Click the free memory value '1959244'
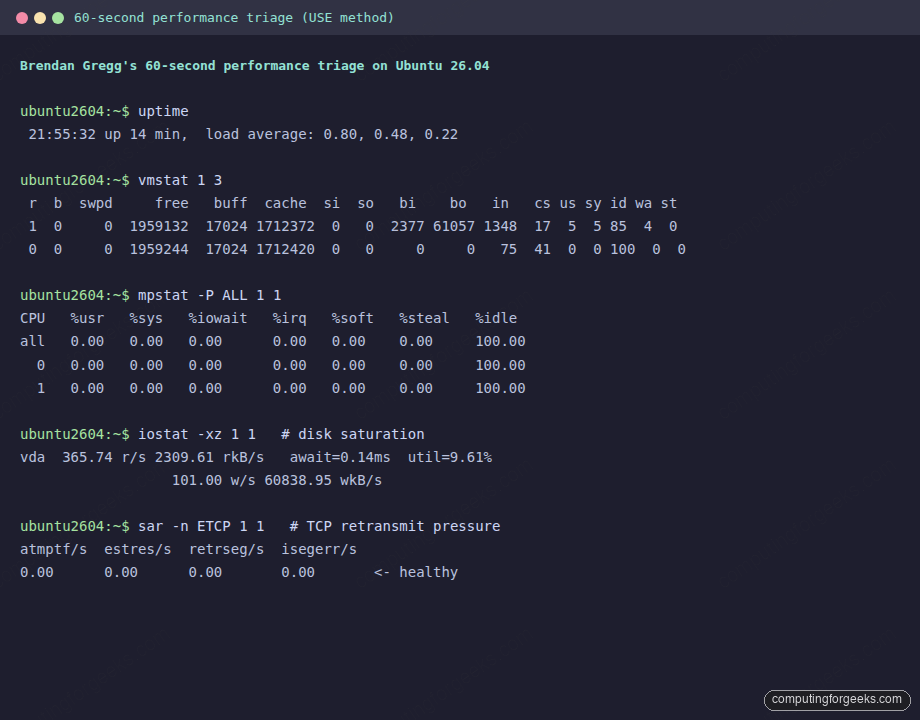Image resolution: width=920 pixels, height=720 pixels. click(x=159, y=249)
